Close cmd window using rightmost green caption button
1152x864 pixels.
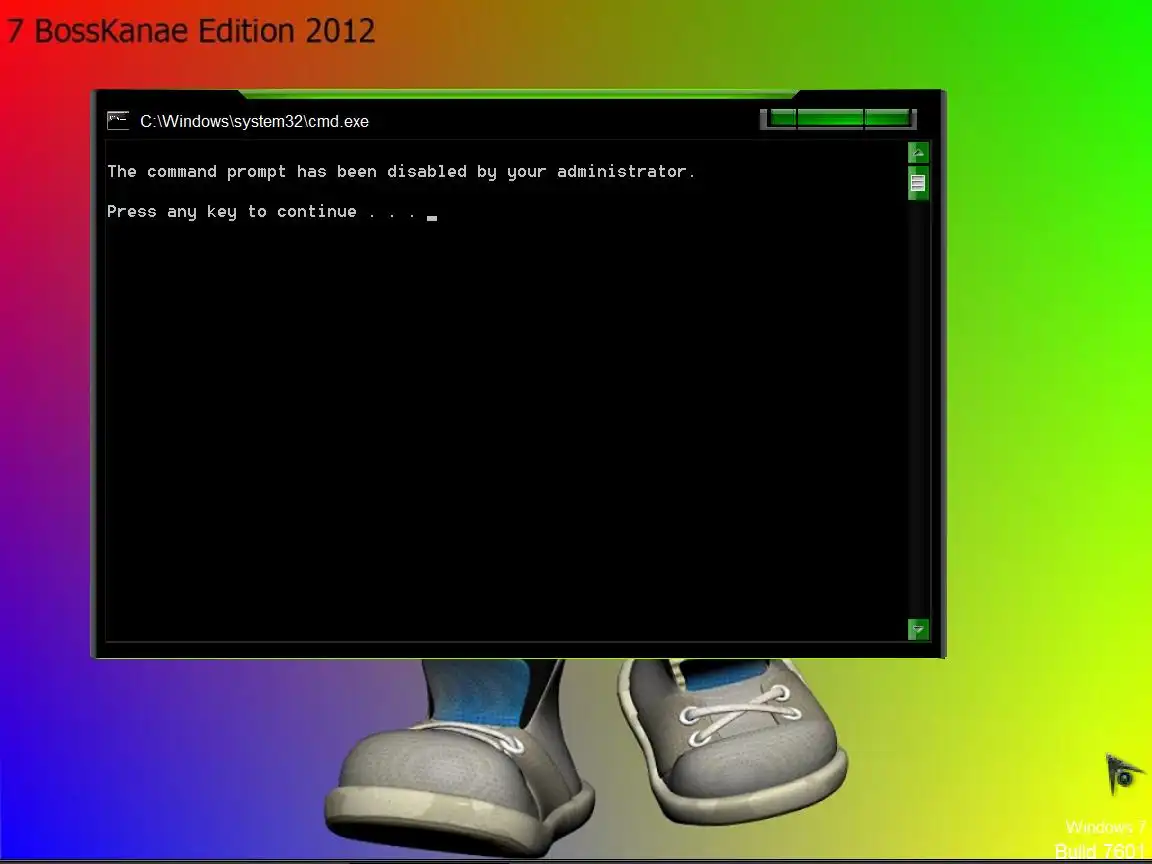click(888, 118)
